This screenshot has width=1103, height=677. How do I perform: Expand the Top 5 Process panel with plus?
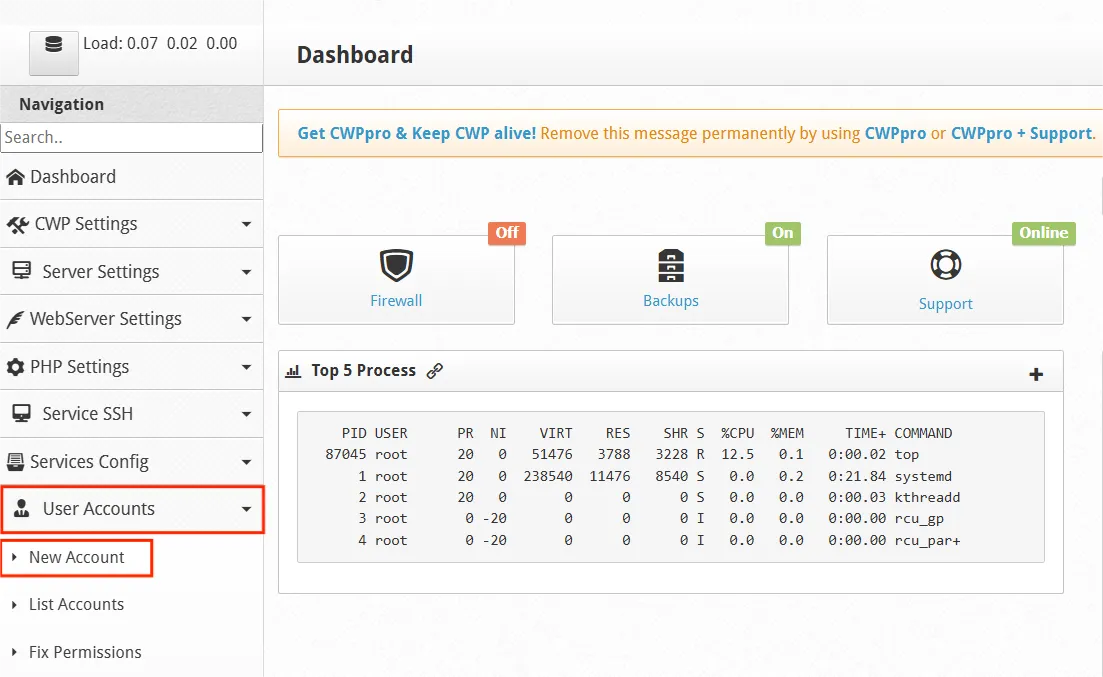pyautogui.click(x=1036, y=374)
